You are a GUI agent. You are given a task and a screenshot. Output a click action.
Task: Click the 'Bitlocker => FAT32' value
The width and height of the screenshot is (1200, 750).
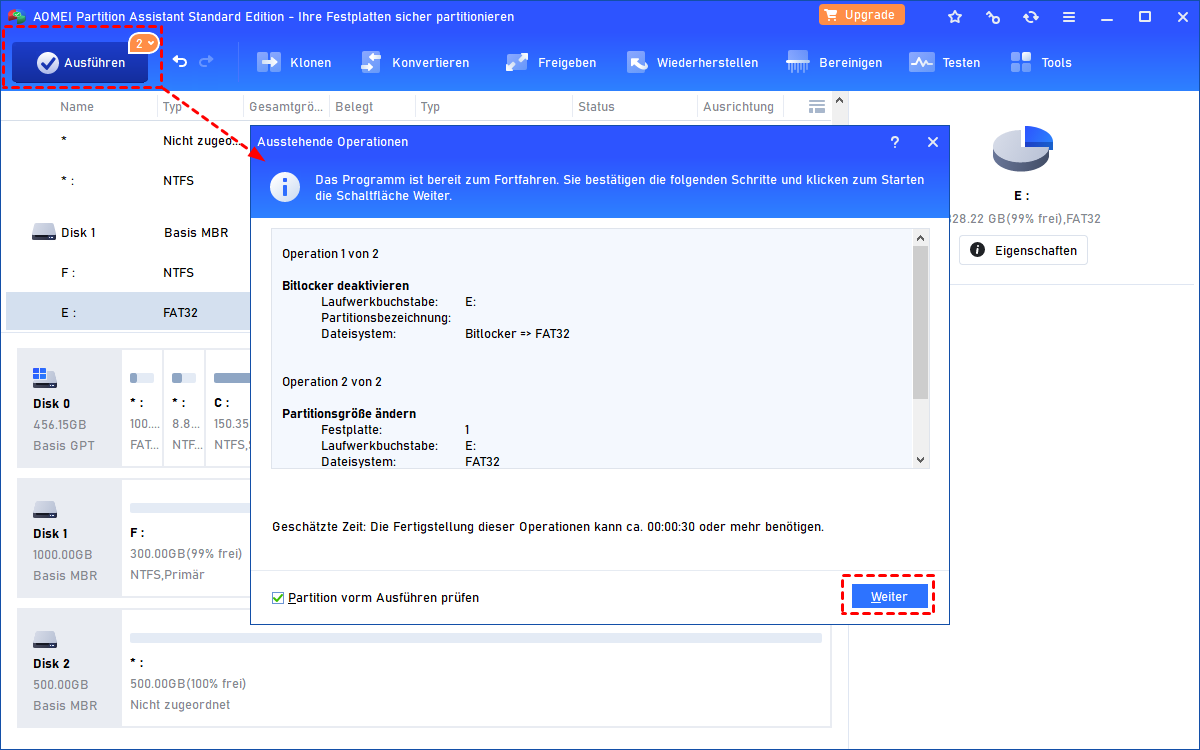click(517, 334)
